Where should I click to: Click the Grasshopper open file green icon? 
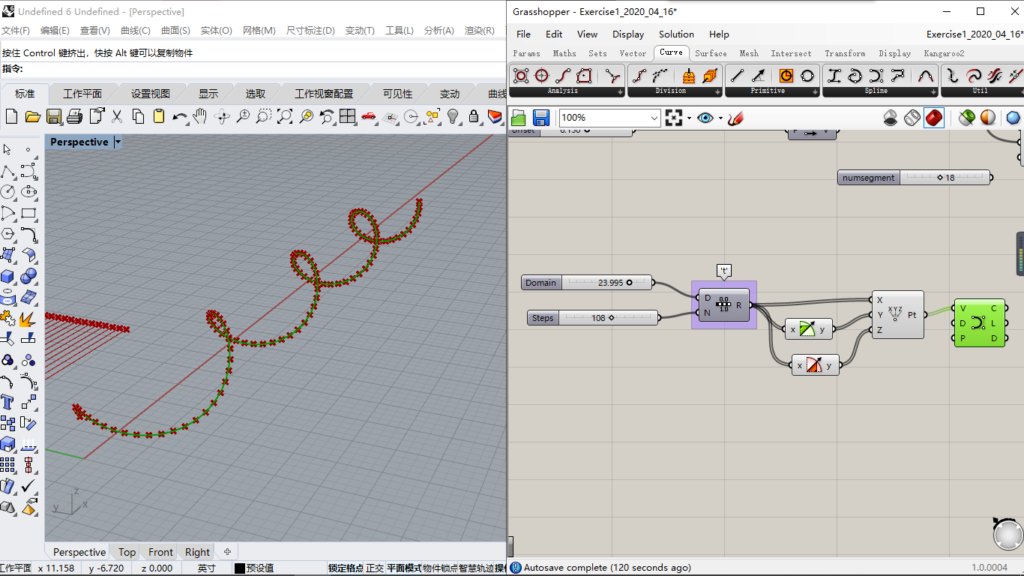pos(519,118)
